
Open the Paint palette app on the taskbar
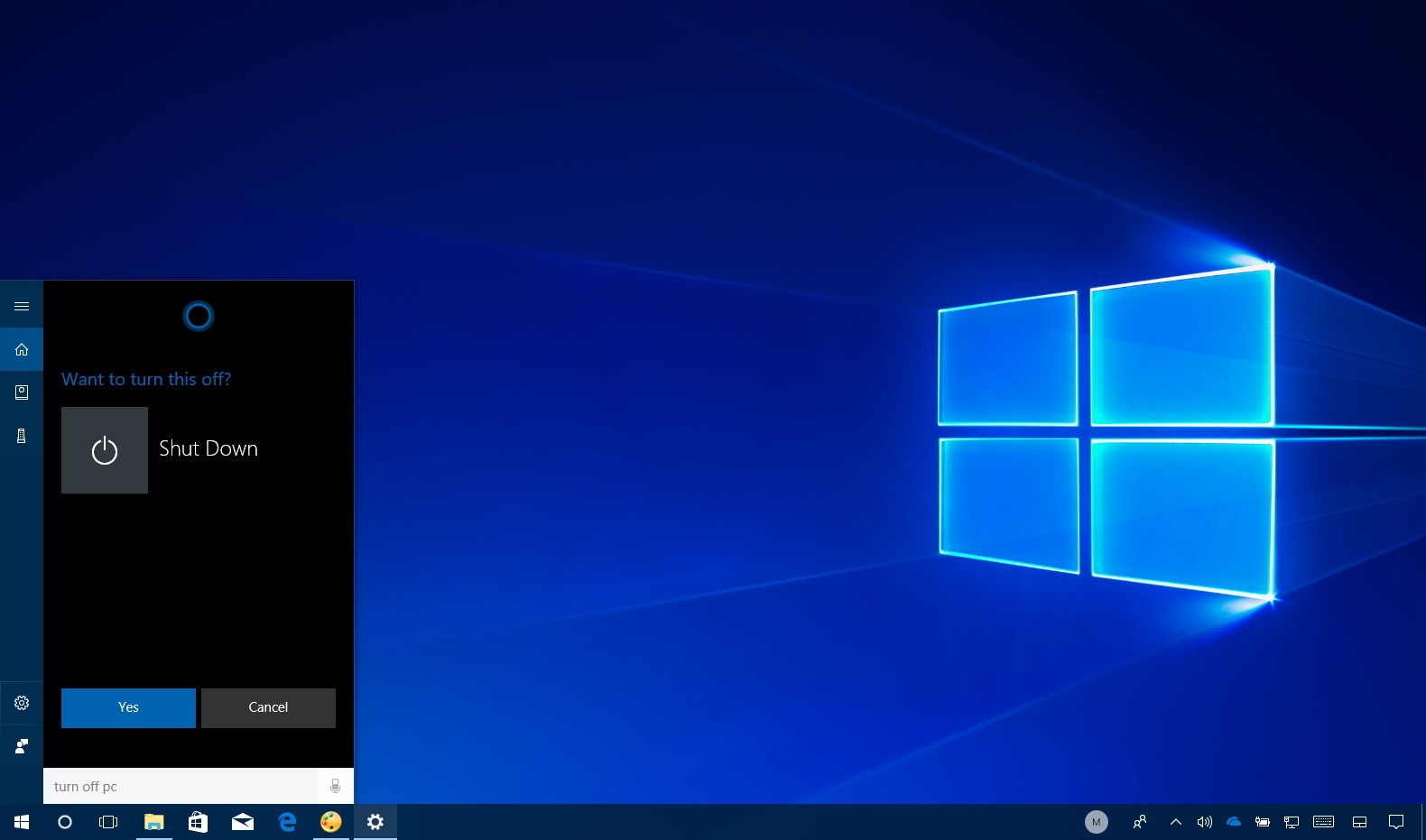pyautogui.click(x=331, y=822)
